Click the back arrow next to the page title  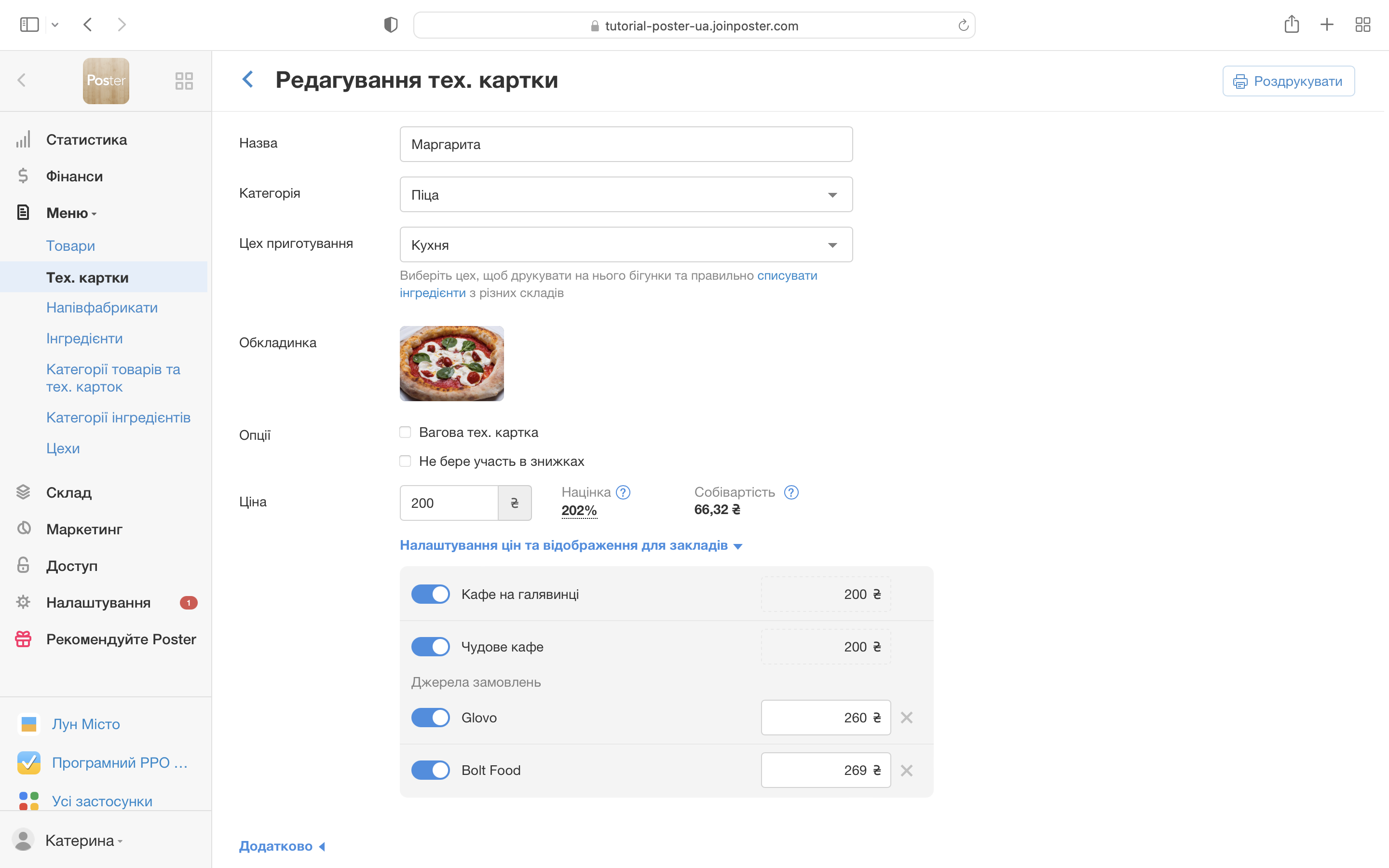(x=248, y=79)
